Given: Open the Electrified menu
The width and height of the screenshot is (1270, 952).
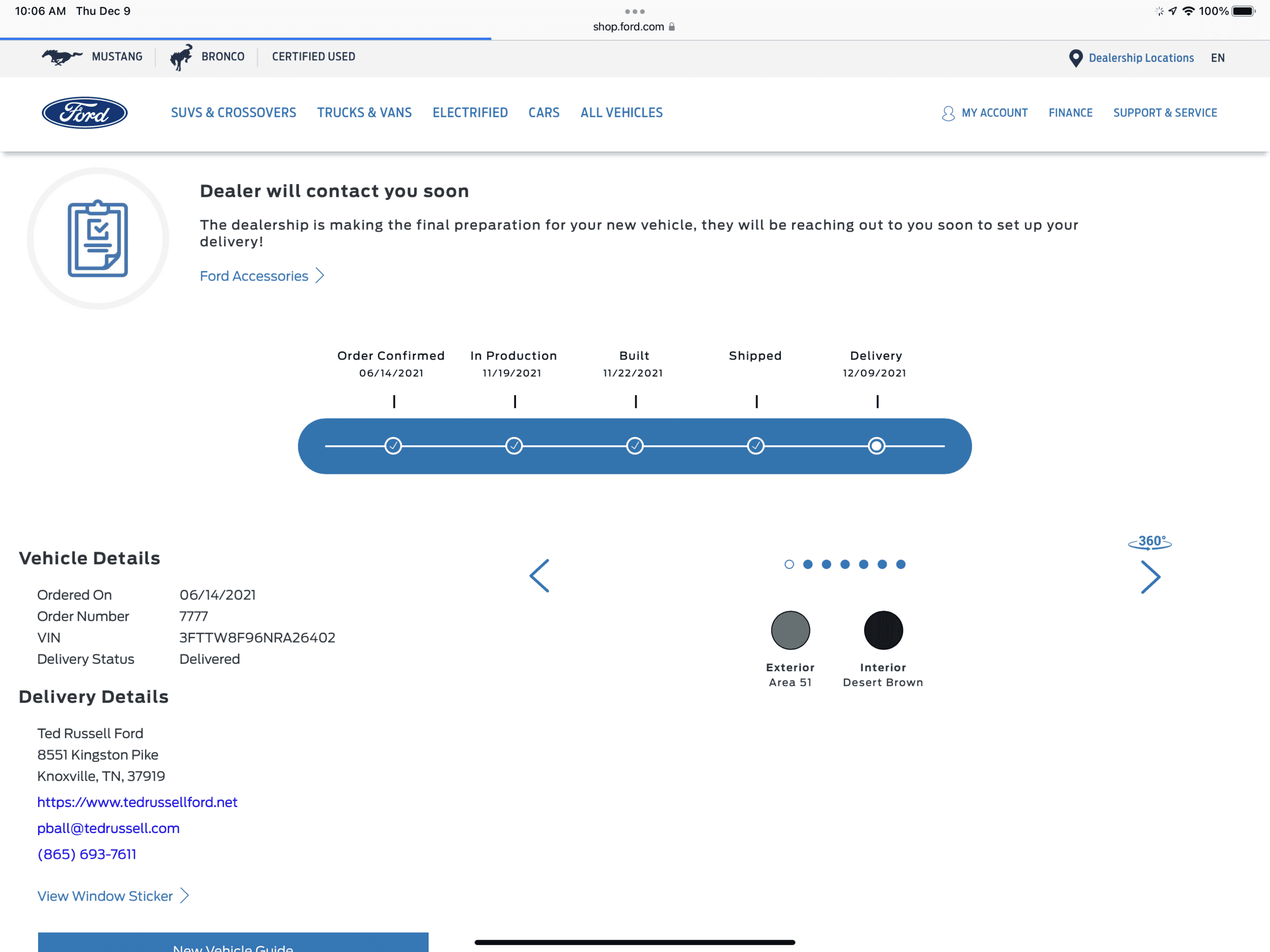Looking at the screenshot, I should (x=470, y=113).
